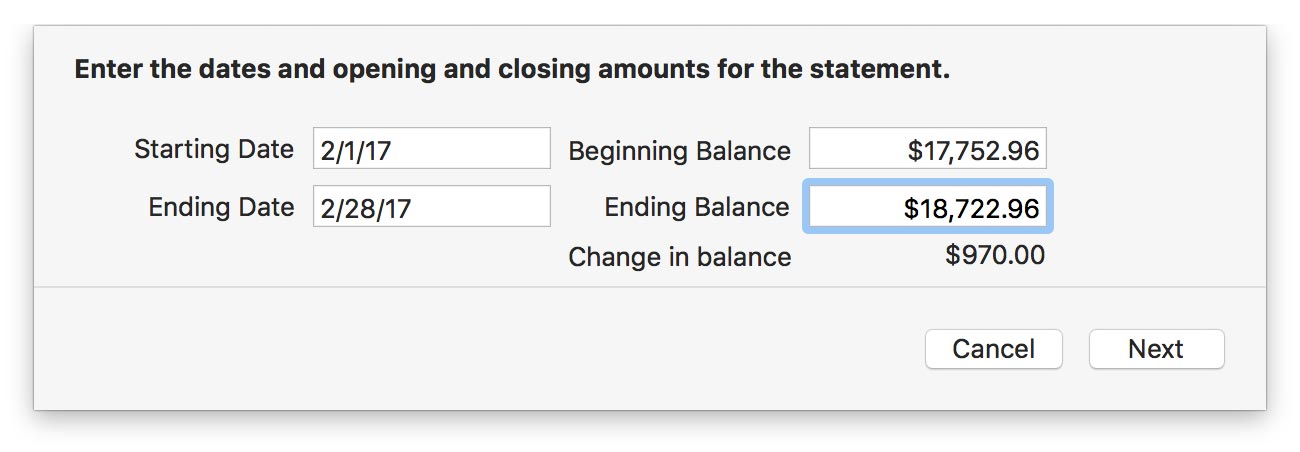Click the Next button
The width and height of the screenshot is (1300, 452).
pos(1156,349)
